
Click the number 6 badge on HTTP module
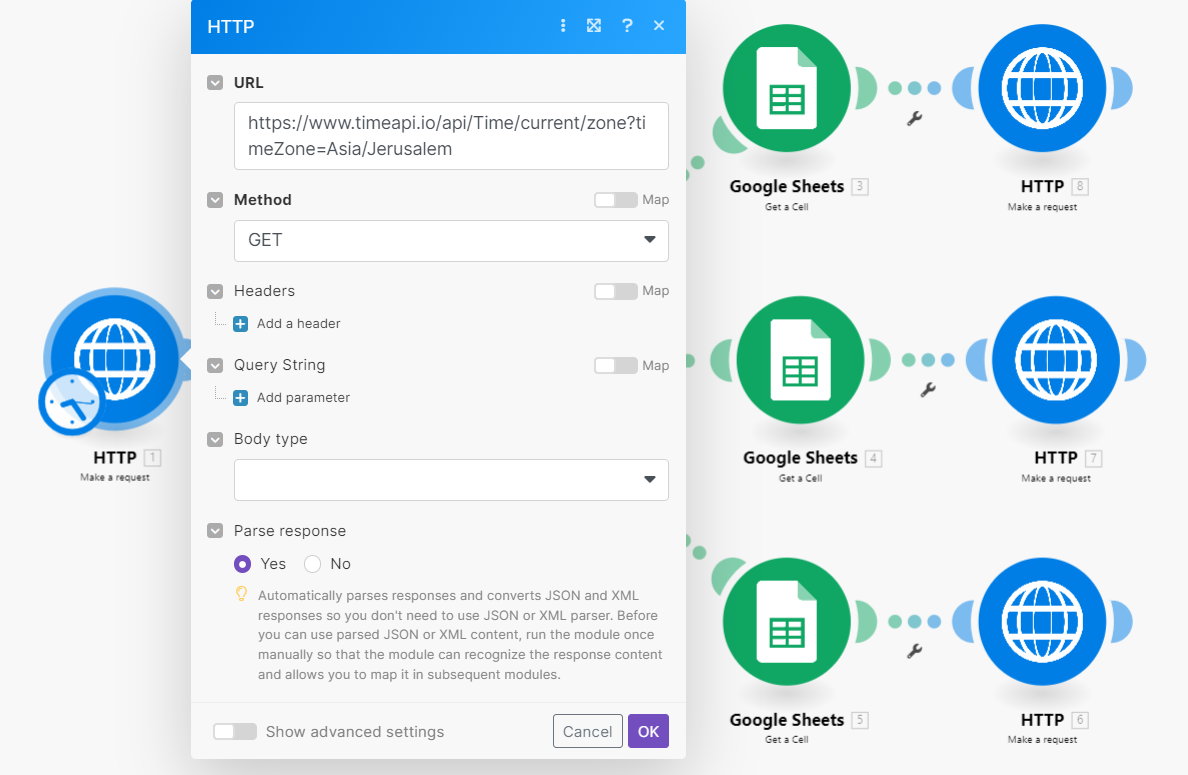click(x=1080, y=720)
